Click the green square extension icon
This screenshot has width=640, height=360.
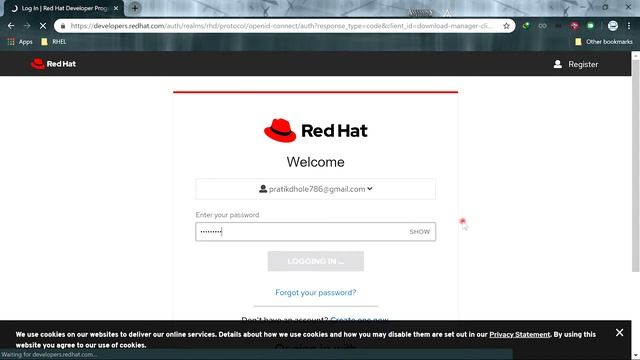click(x=590, y=26)
